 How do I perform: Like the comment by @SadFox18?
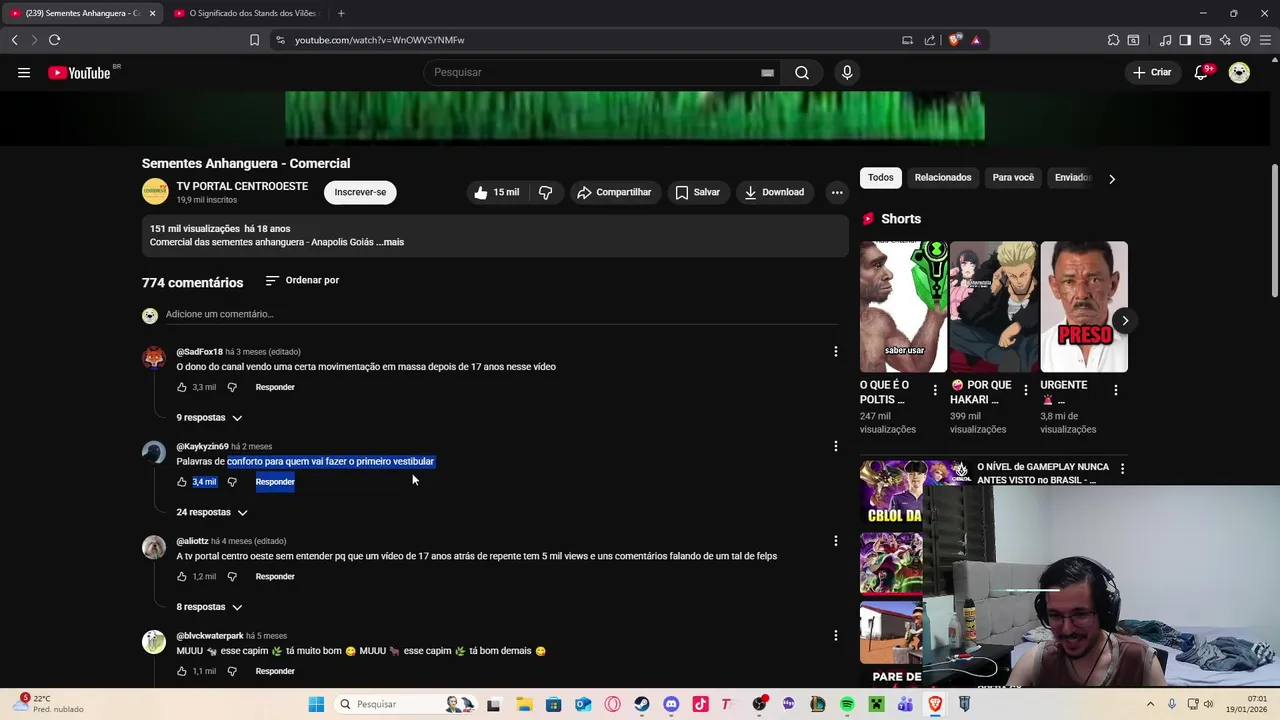[x=182, y=387]
